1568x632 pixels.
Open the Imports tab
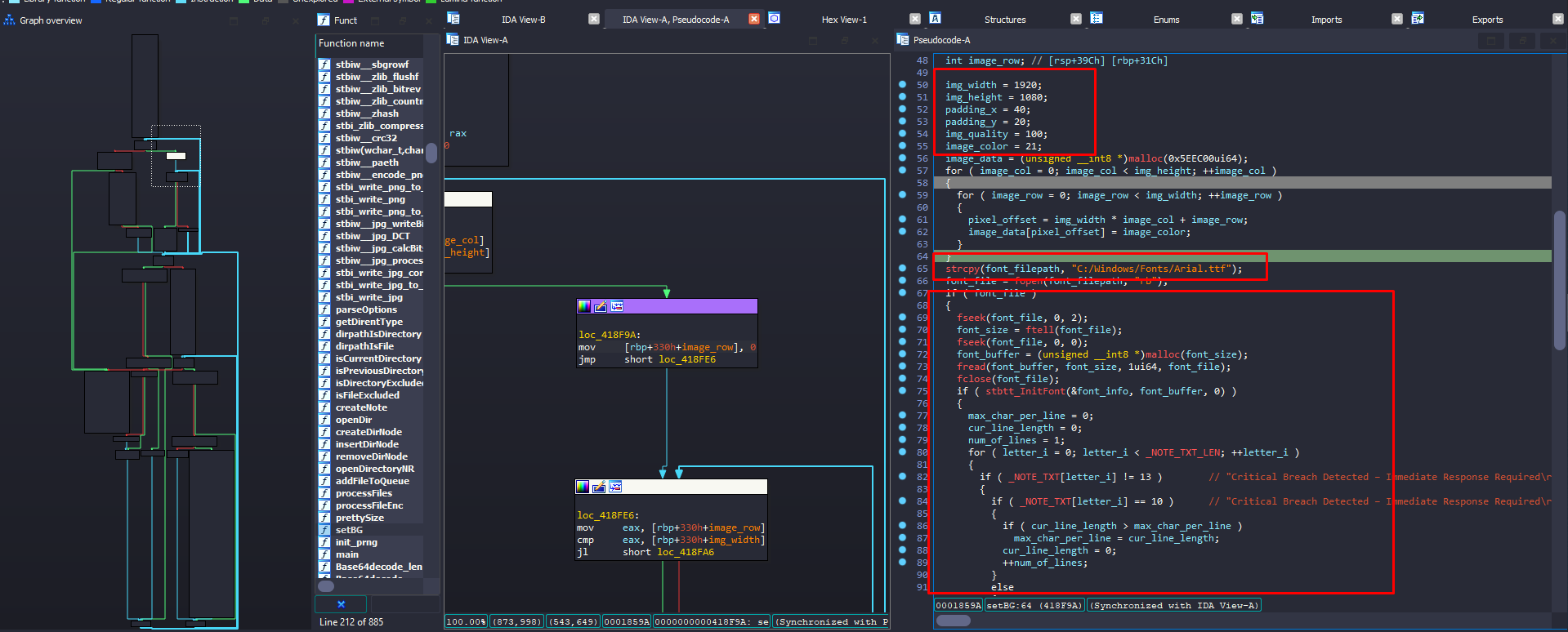coord(1326,20)
